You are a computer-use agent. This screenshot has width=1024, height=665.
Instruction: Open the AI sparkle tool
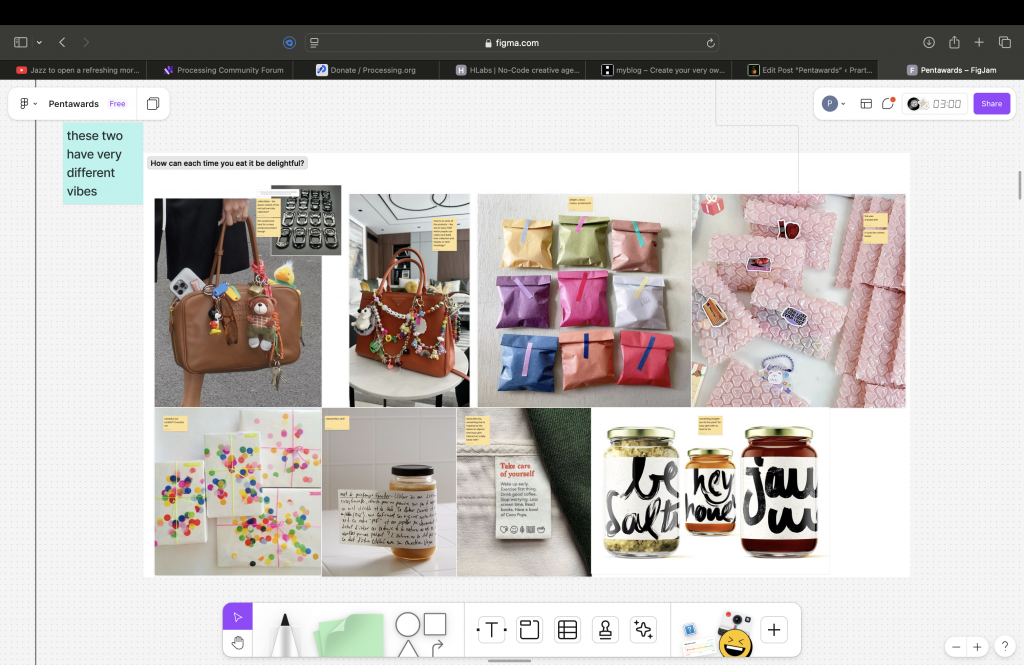[x=643, y=629]
